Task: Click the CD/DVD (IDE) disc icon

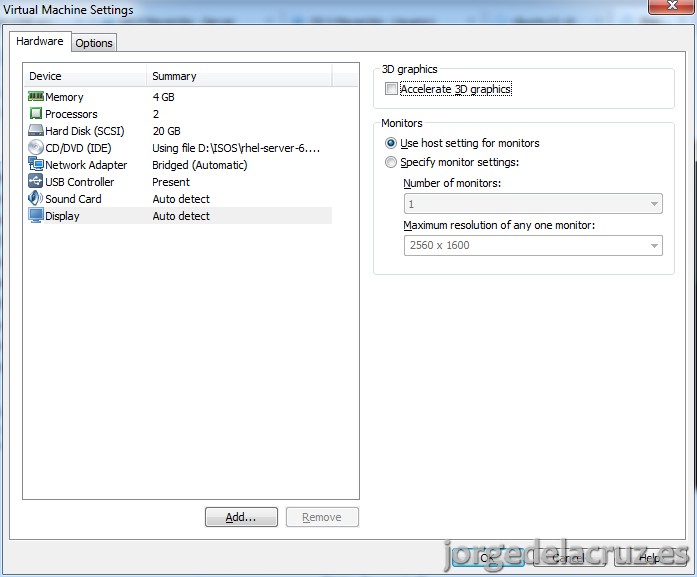Action: [x=36, y=148]
